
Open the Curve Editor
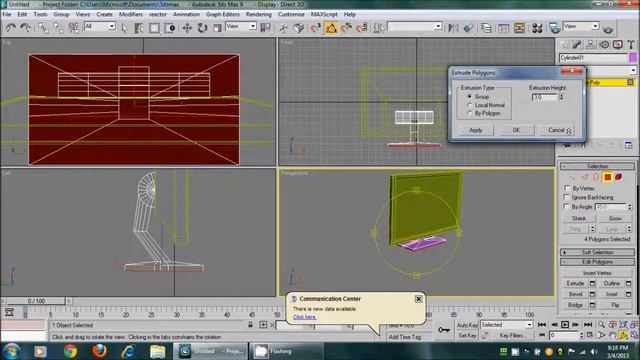tap(504, 28)
